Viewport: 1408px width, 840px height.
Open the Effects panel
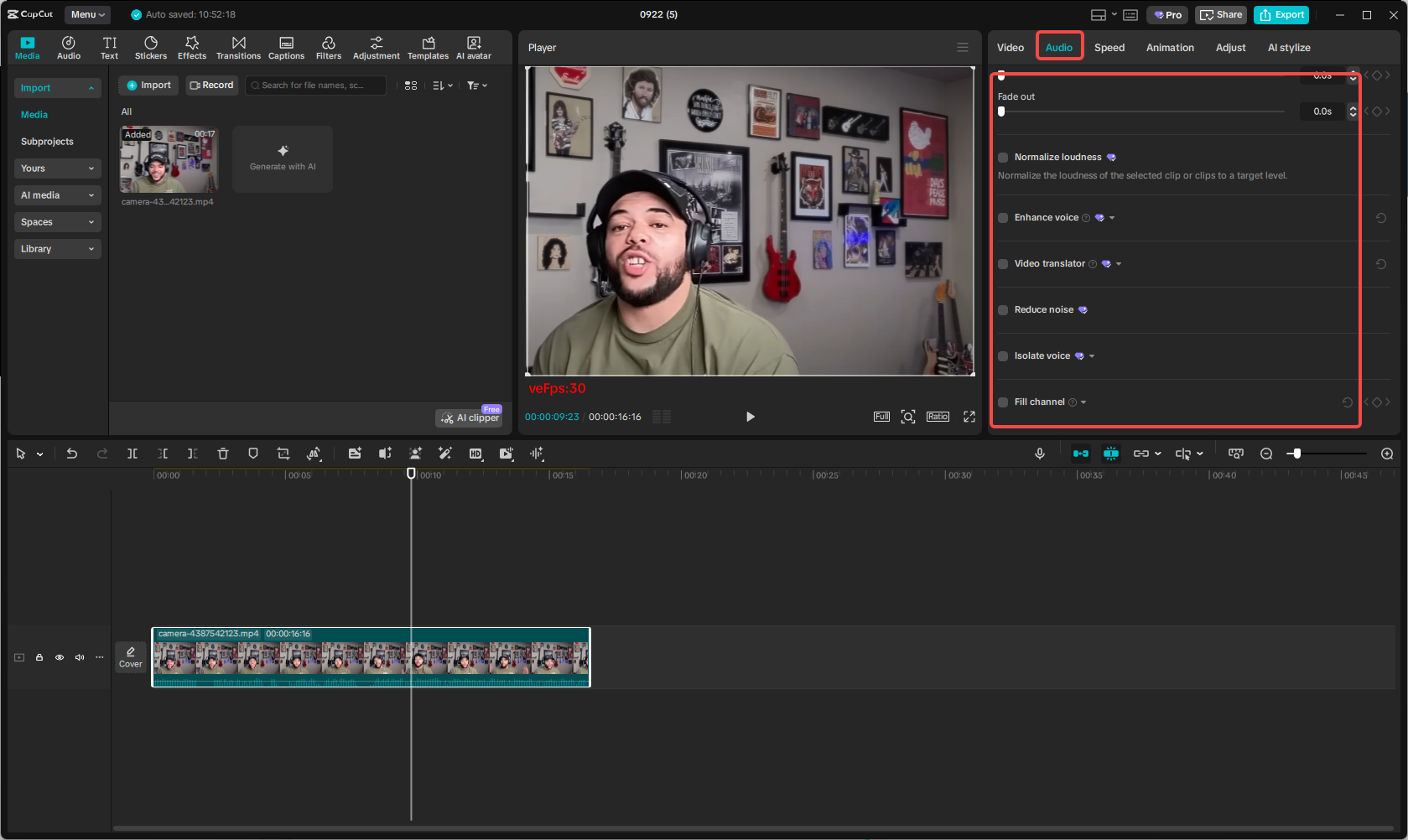click(192, 47)
